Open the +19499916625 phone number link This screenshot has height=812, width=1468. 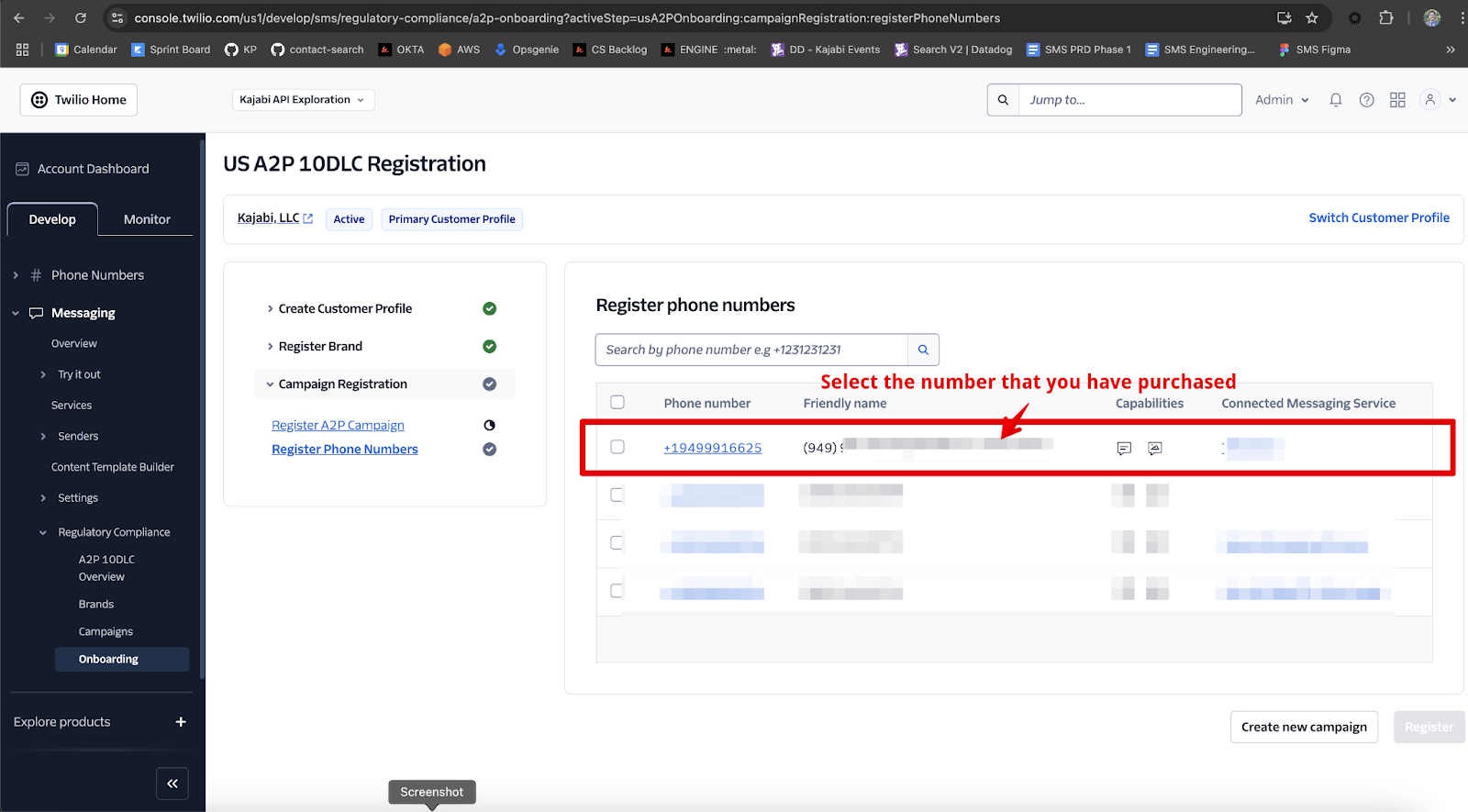pyautogui.click(x=713, y=448)
